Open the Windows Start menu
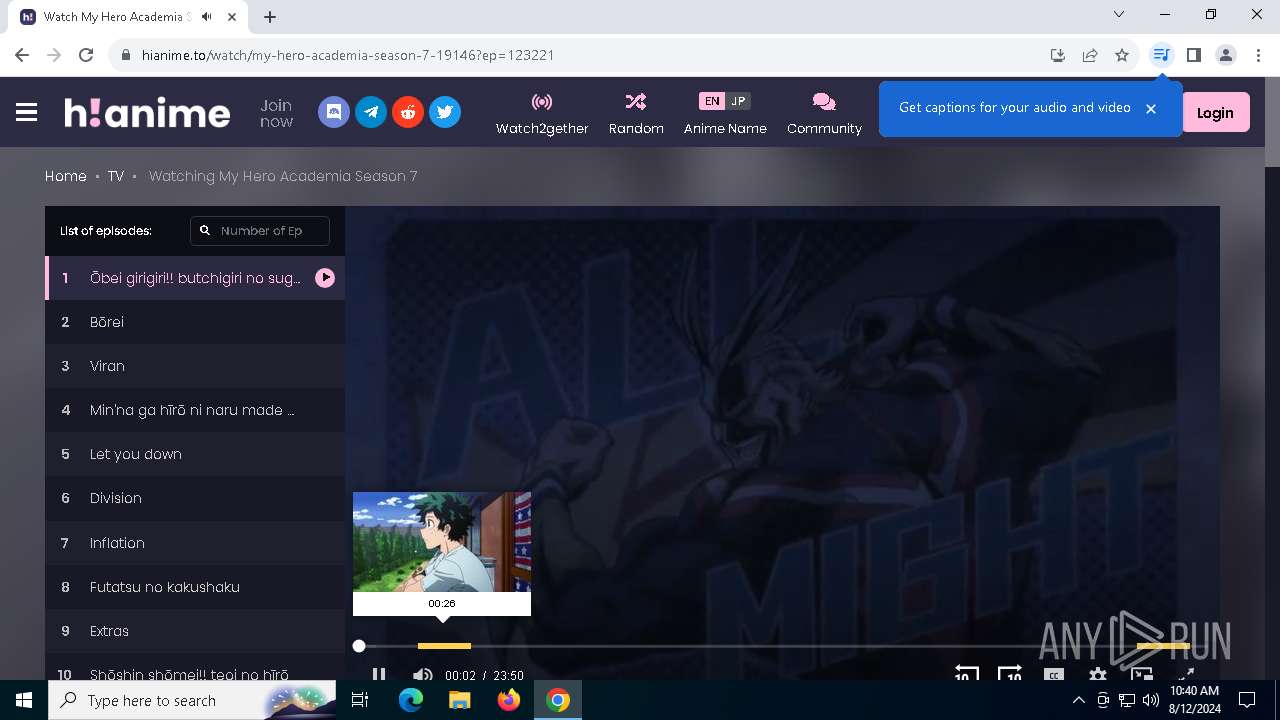This screenshot has width=1280, height=720. click(x=24, y=700)
